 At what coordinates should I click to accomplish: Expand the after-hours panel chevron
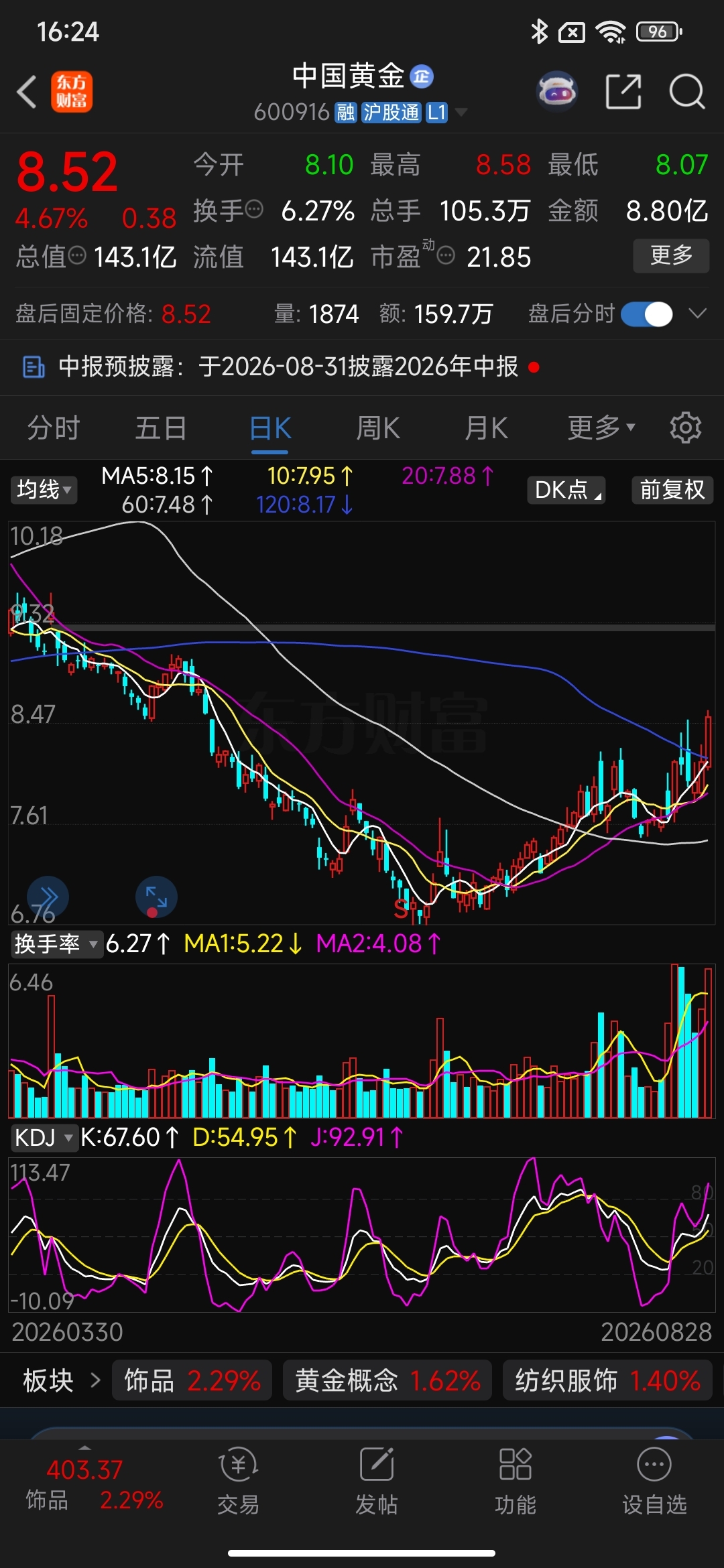coord(698,314)
